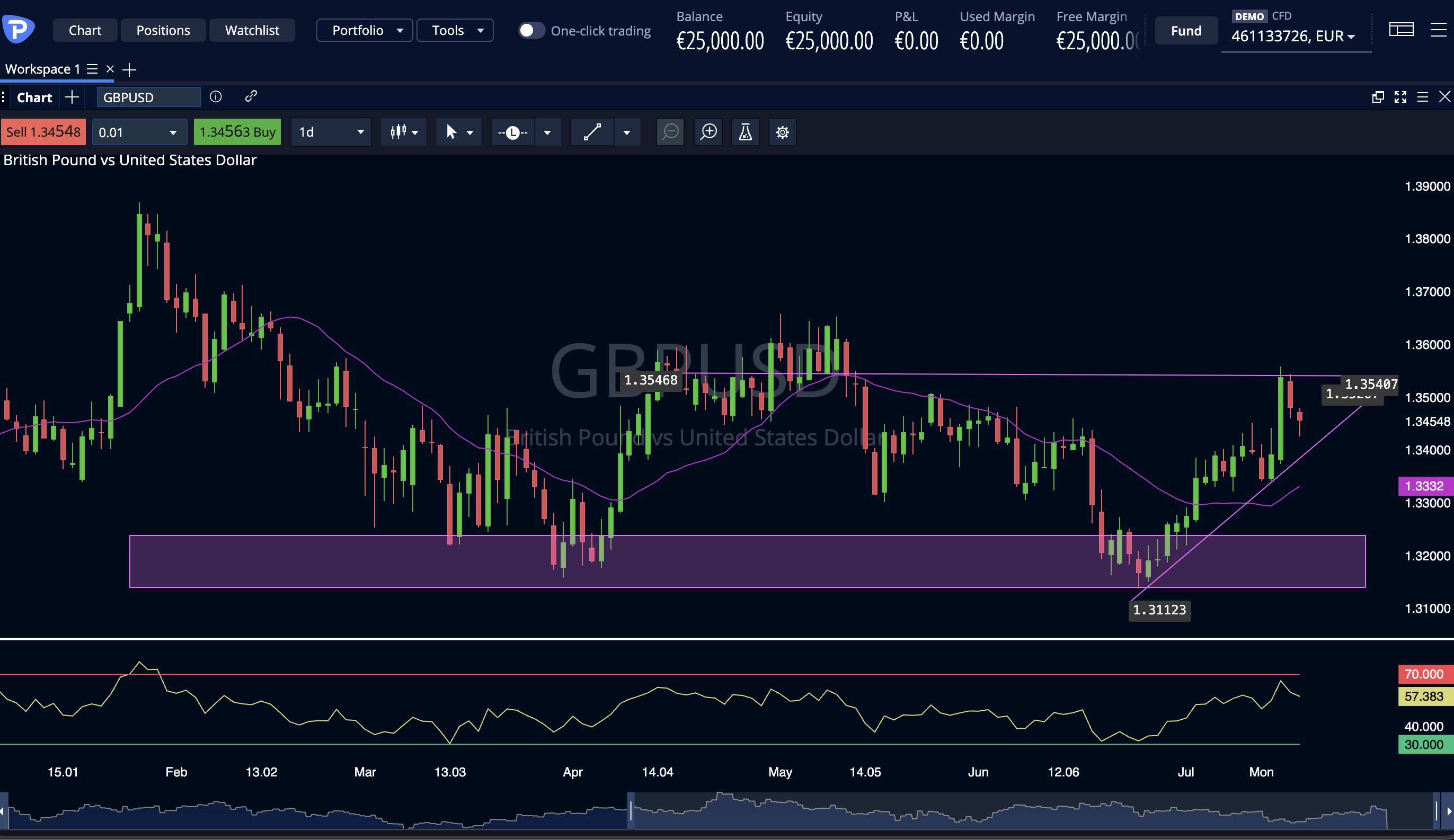Open chart panel options menu
The width and height of the screenshot is (1454, 840).
point(1423,97)
